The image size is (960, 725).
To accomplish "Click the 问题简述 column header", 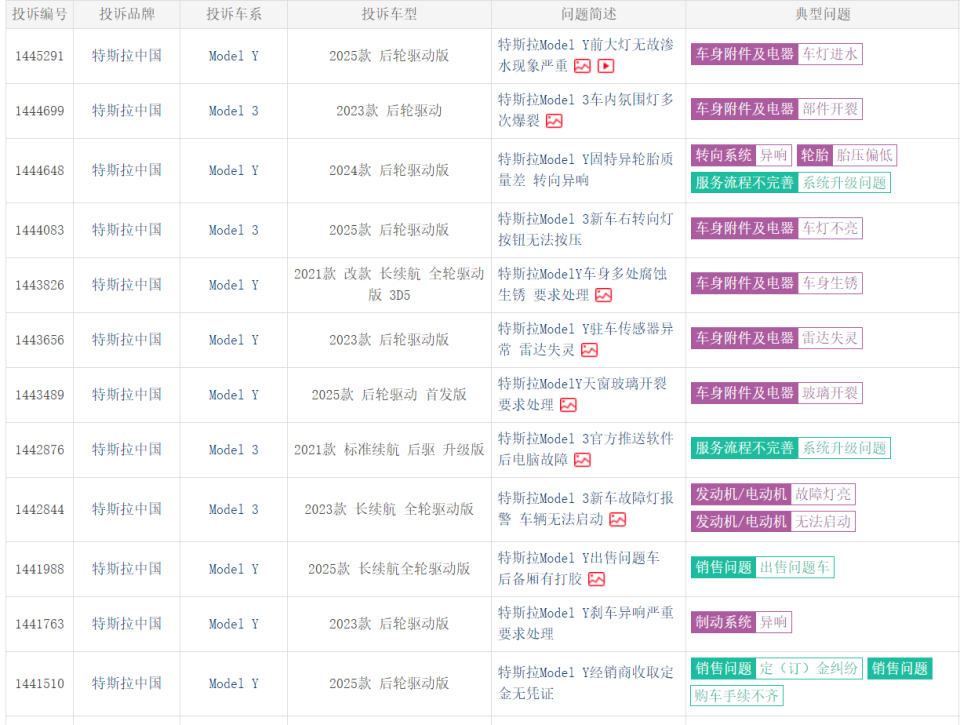I will 588,14.
